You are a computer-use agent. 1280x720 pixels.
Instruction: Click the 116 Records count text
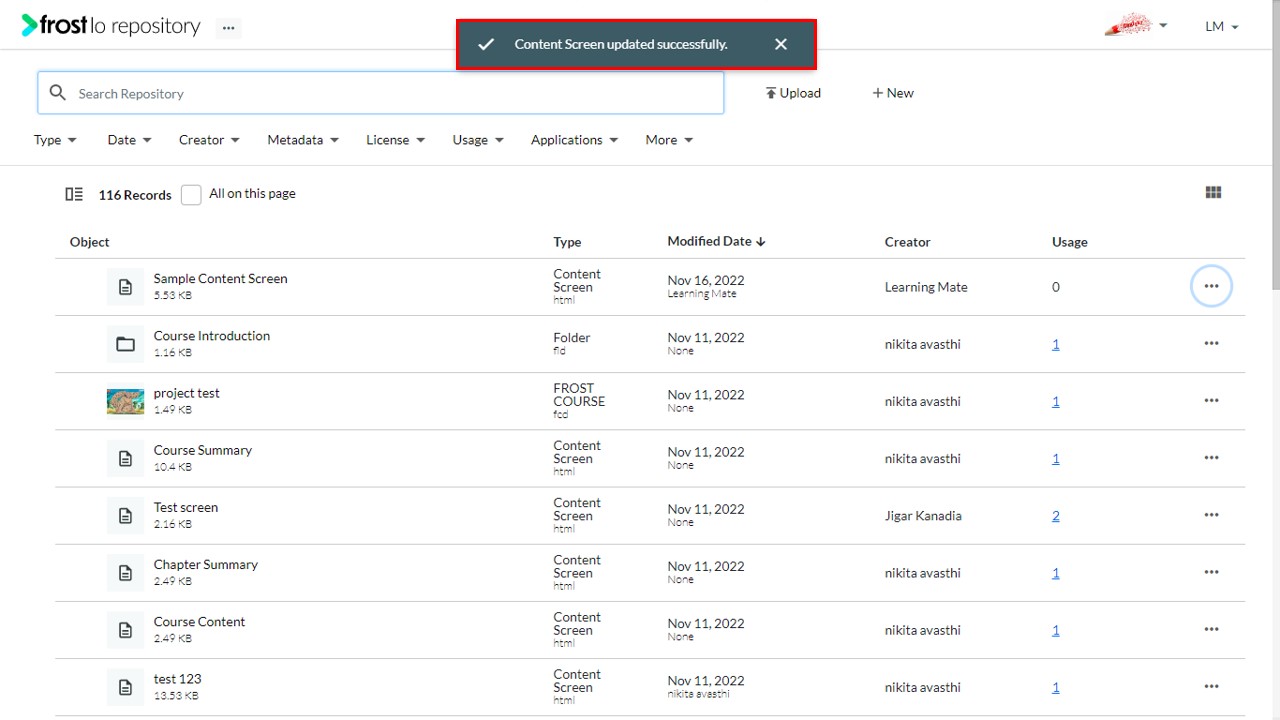tap(135, 195)
